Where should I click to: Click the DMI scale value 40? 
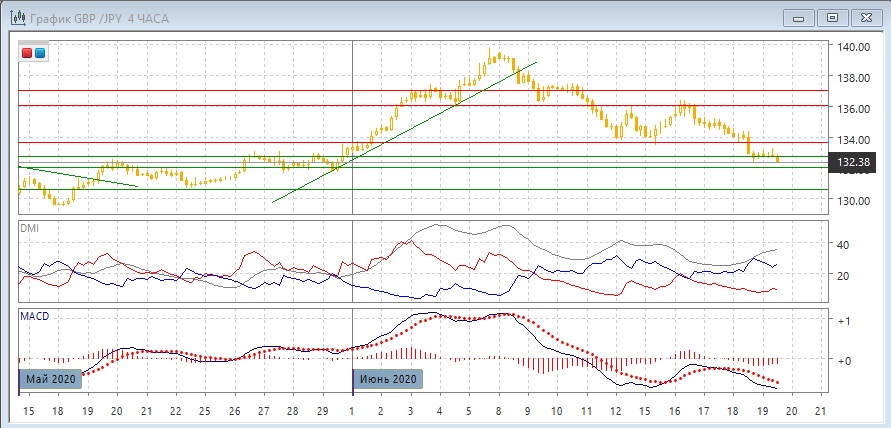click(843, 245)
